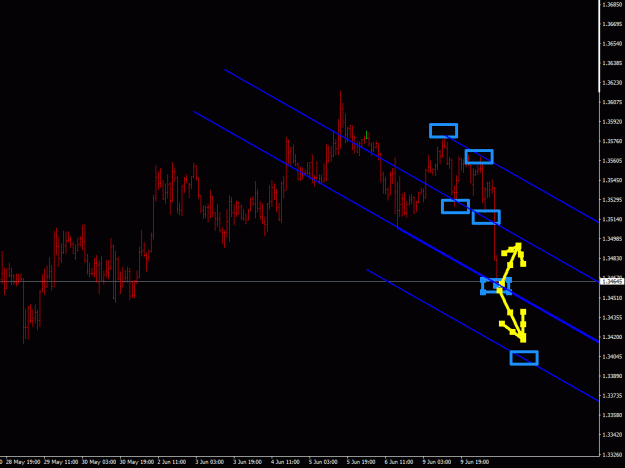Viewport: 625px width, 468px height.
Task: Select the 1.35295 price level
Action: (x=613, y=200)
